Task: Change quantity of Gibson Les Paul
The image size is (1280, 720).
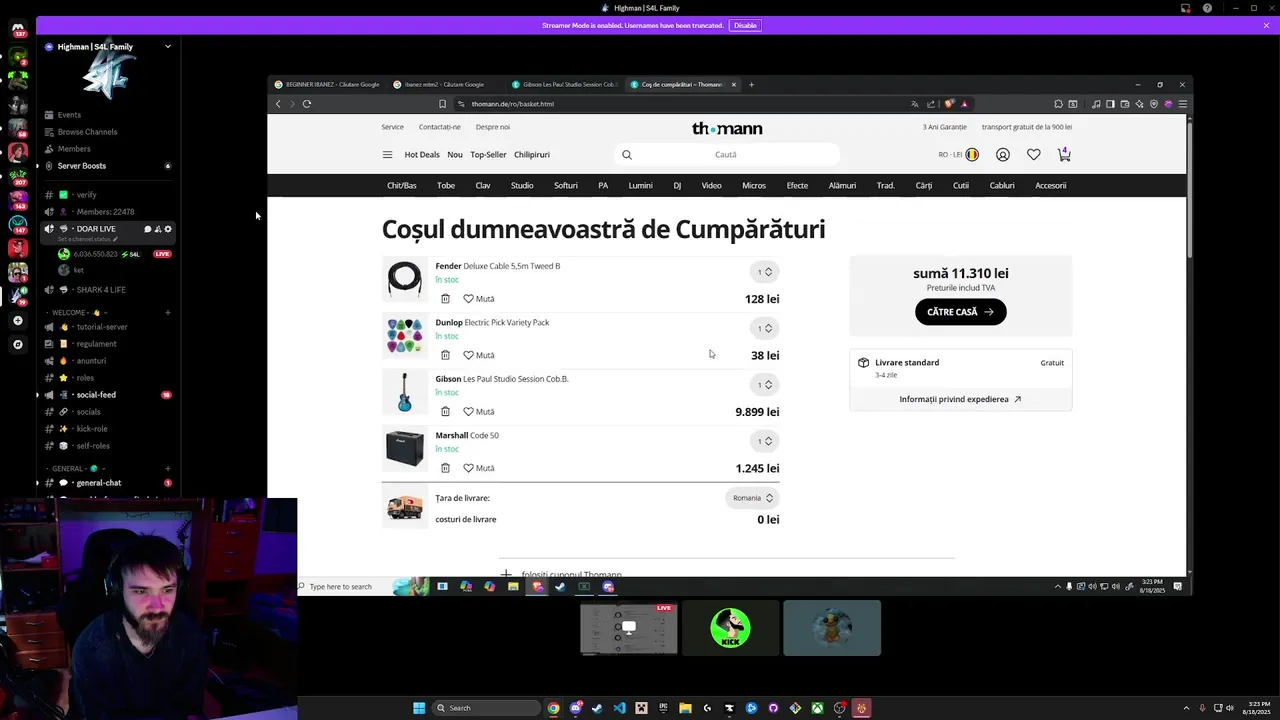Action: click(x=764, y=385)
